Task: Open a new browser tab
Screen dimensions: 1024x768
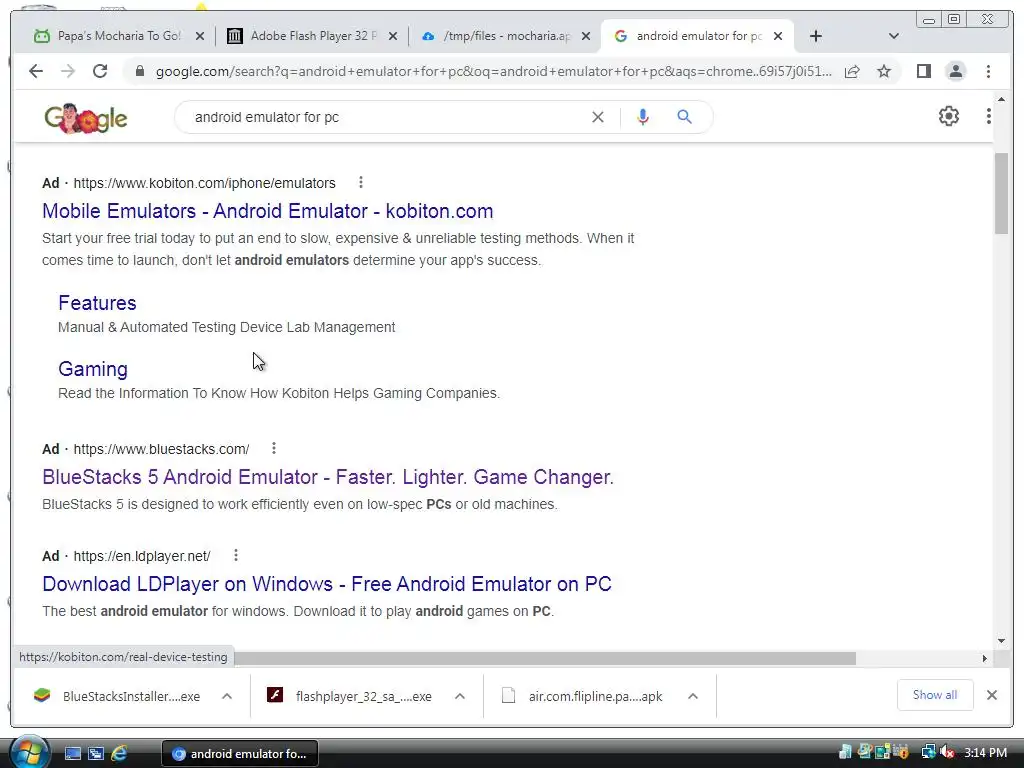Action: pos(815,36)
